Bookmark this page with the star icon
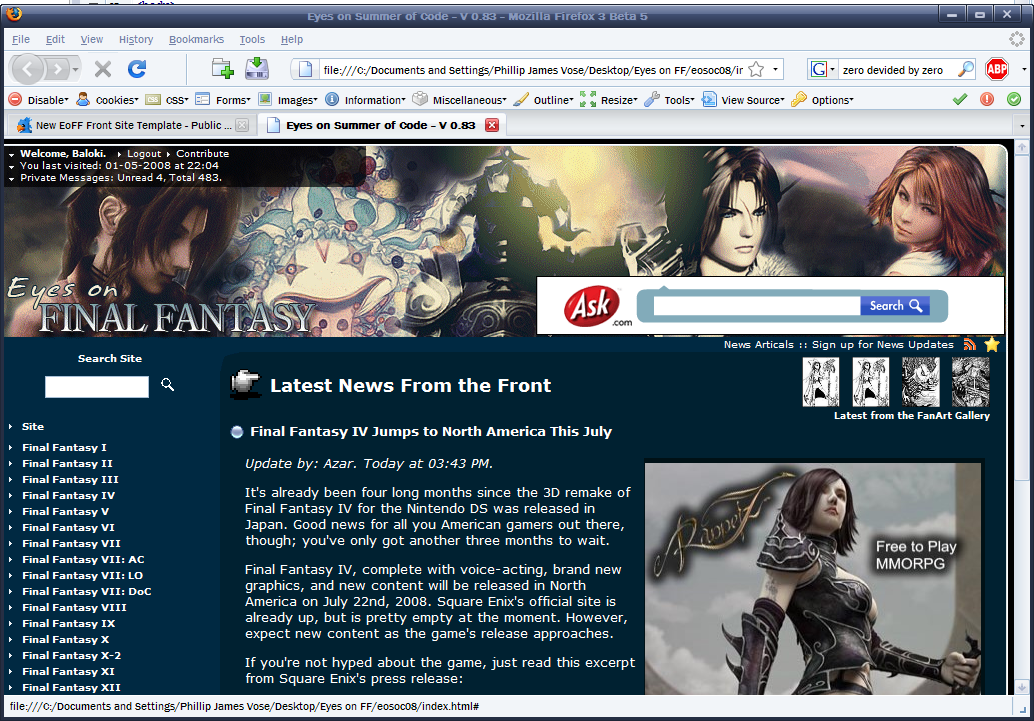The image size is (1034, 721). coord(756,69)
